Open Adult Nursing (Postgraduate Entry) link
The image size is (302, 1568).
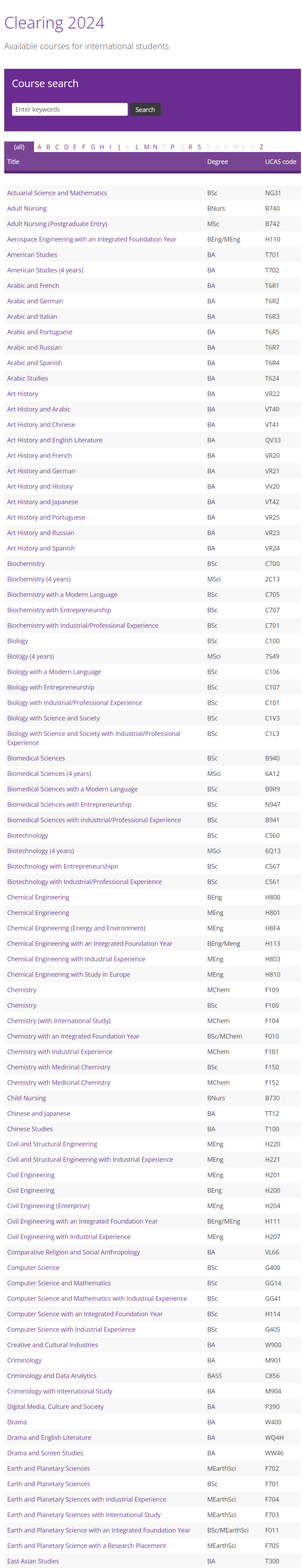(57, 224)
